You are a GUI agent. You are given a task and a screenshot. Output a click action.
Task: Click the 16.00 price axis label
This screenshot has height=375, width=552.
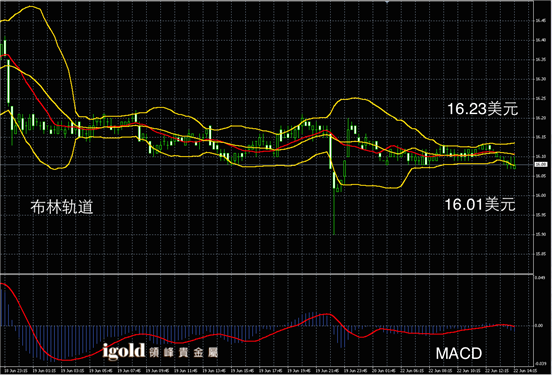541,195
